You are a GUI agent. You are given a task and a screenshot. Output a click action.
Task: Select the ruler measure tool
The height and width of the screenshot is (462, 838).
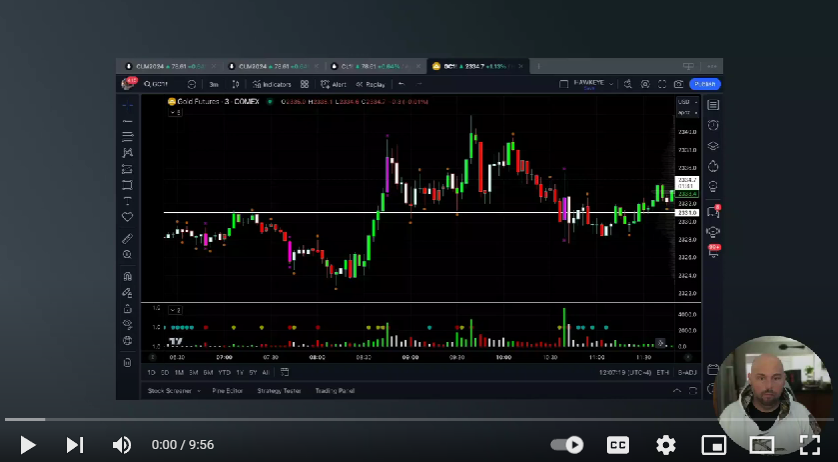pos(127,239)
